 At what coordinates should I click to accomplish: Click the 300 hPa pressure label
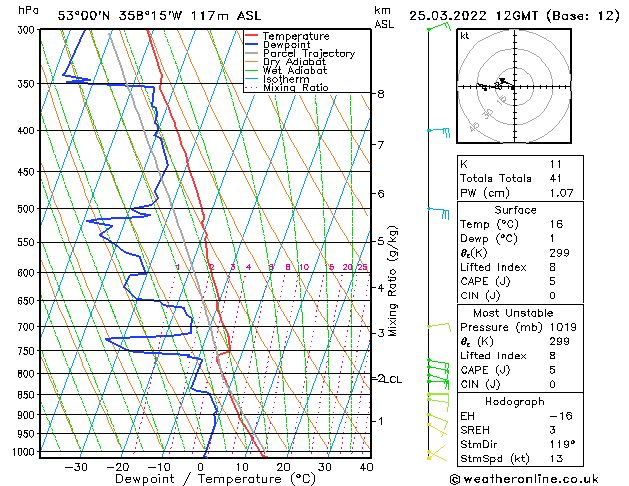[x=28, y=30]
